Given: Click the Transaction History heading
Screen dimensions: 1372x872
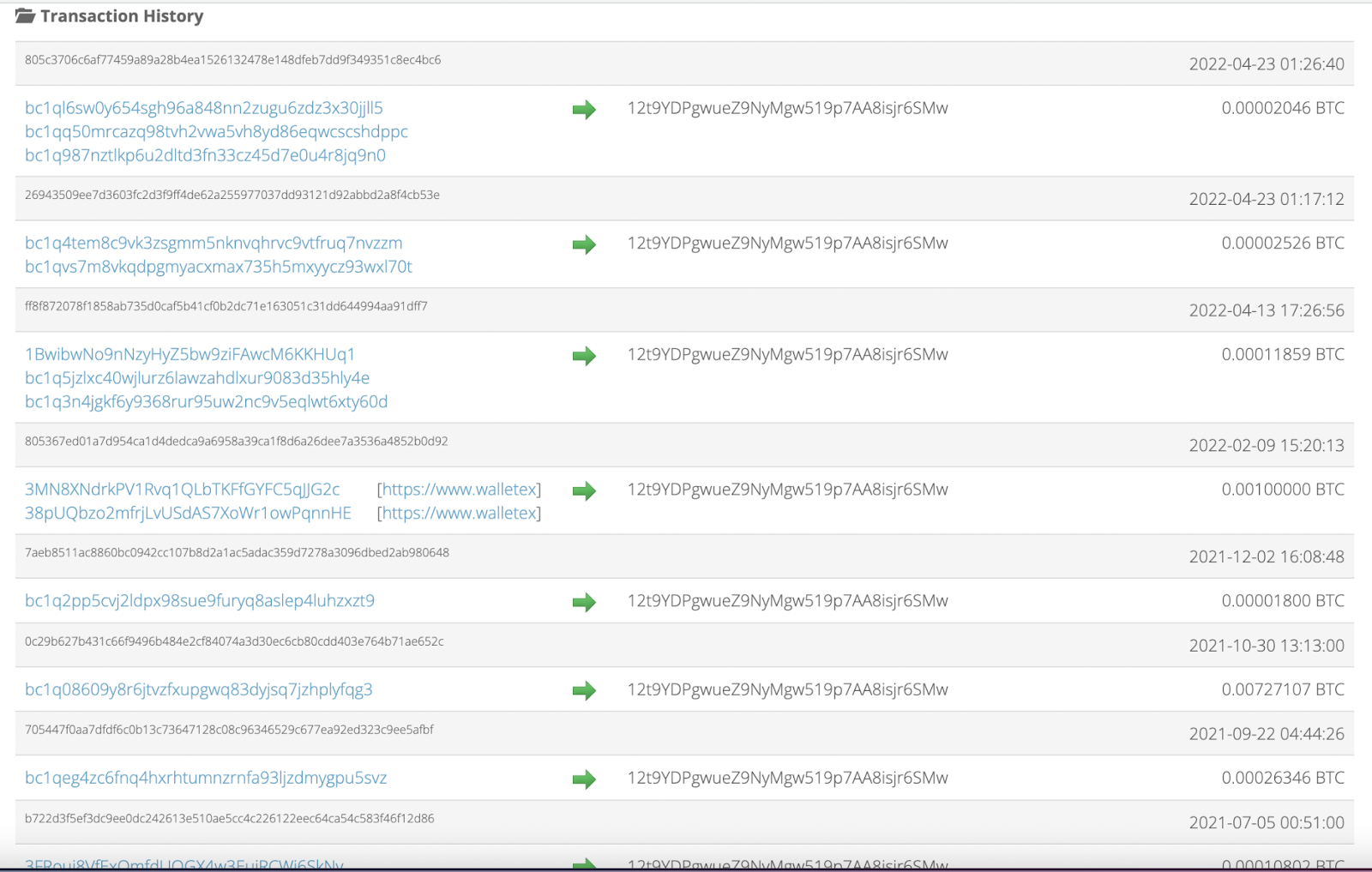Looking at the screenshot, I should coord(122,16).
